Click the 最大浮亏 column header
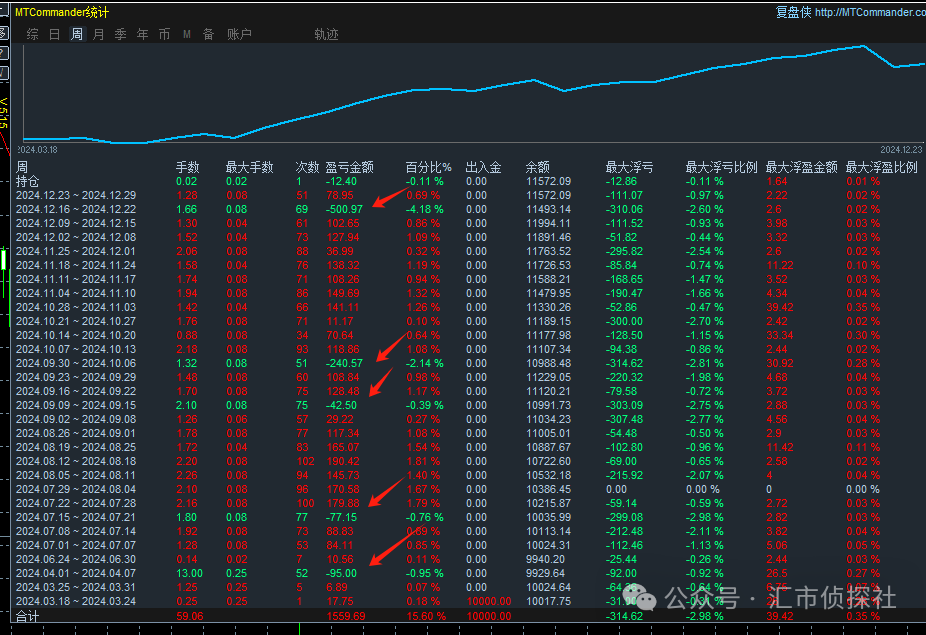This screenshot has width=926, height=635. 630,167
